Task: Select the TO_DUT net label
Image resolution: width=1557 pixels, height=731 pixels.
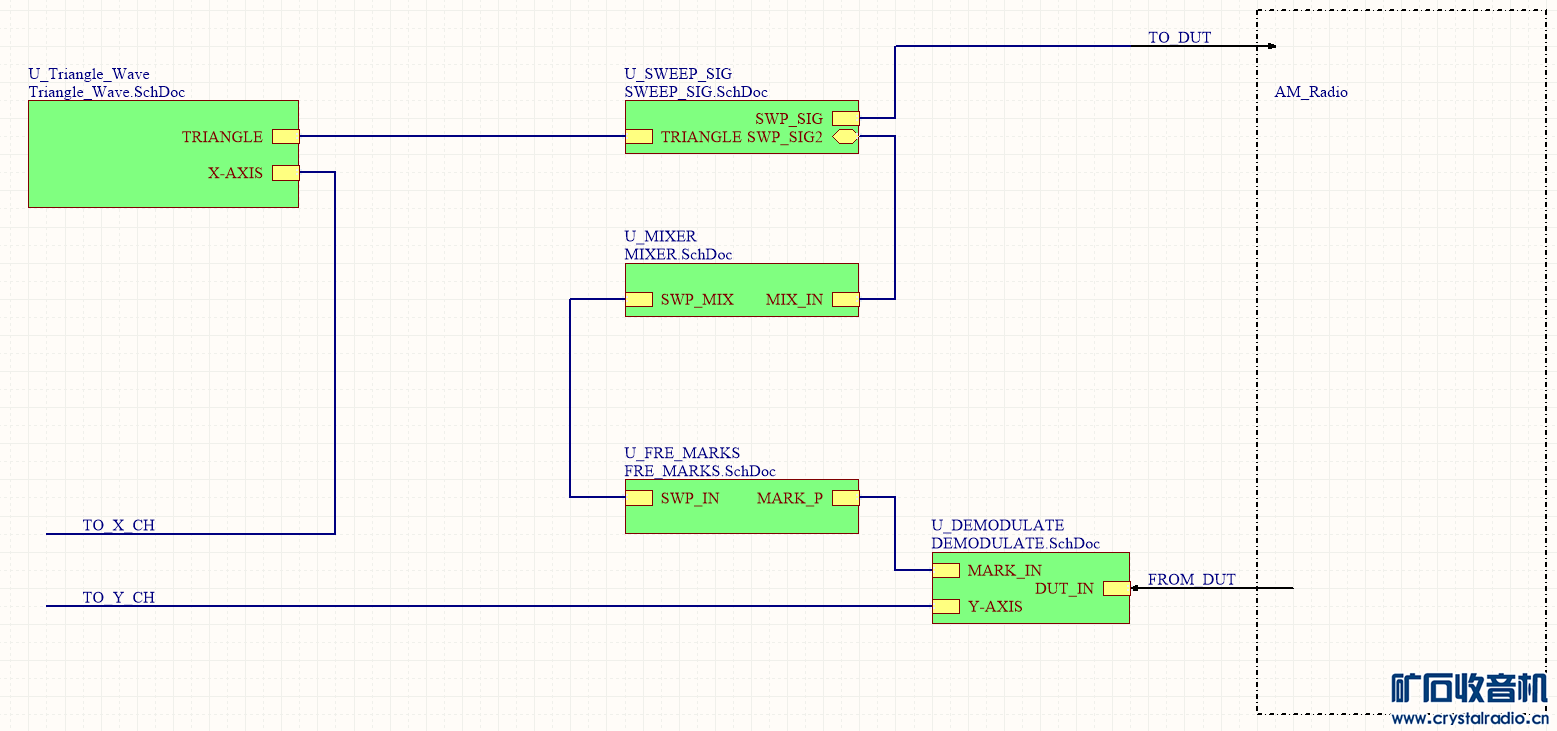Action: click(1179, 38)
